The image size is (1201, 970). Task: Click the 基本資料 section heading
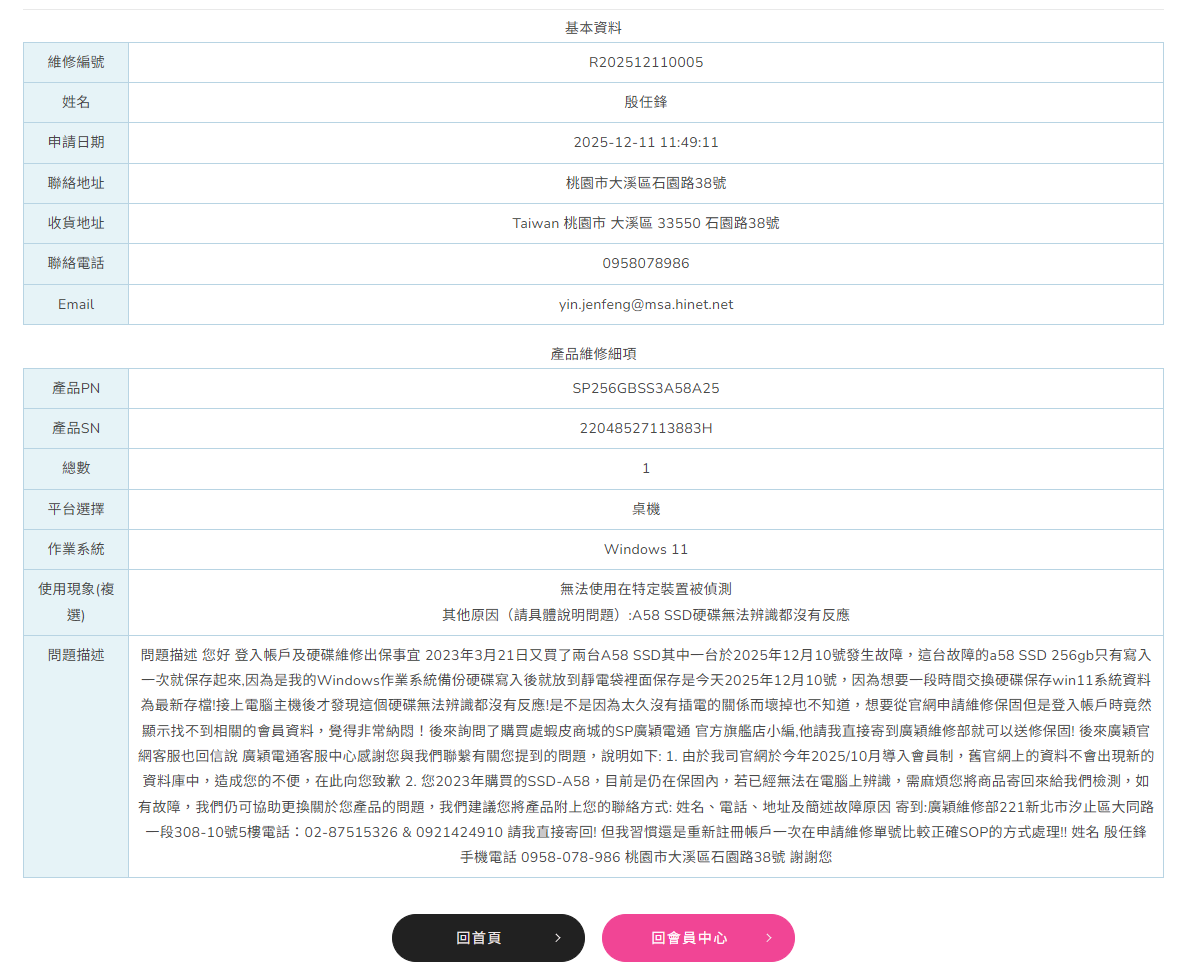coord(593,28)
